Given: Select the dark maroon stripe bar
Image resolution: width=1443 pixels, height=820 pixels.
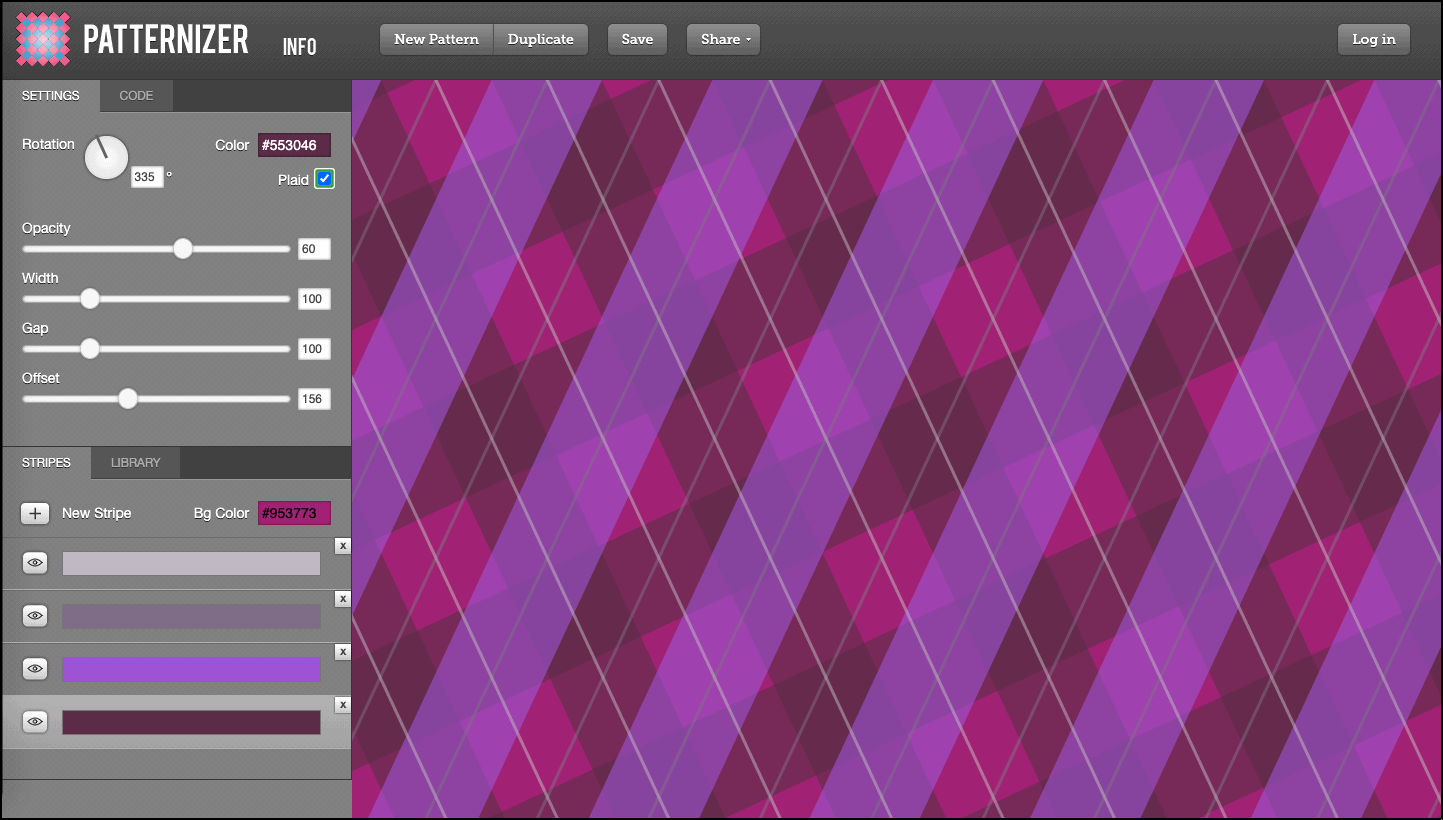Looking at the screenshot, I should 191,722.
